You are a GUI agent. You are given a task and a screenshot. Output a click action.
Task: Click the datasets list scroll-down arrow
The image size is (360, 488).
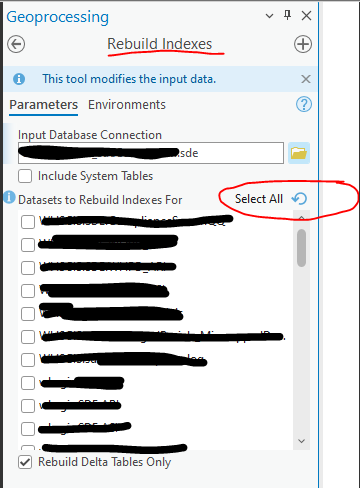coord(301,441)
